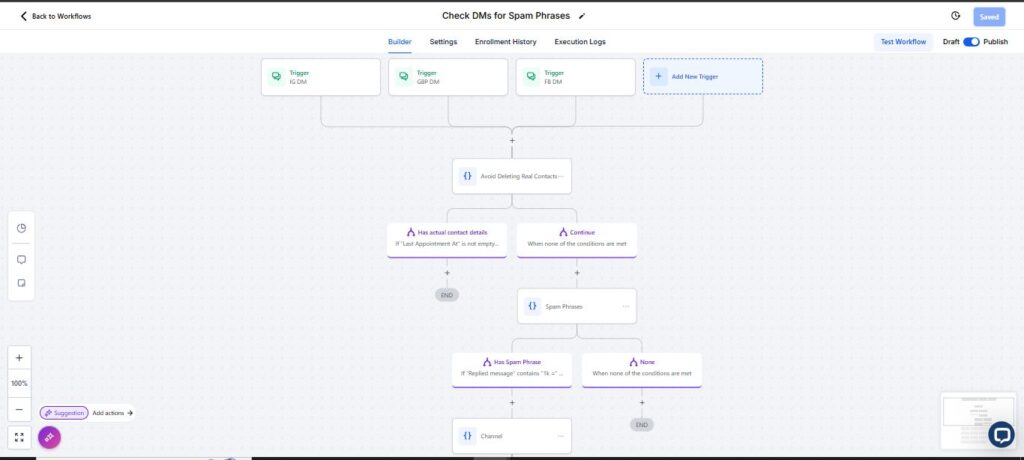Click the sticky note icon
This screenshot has width=1024, height=460.
21,283
